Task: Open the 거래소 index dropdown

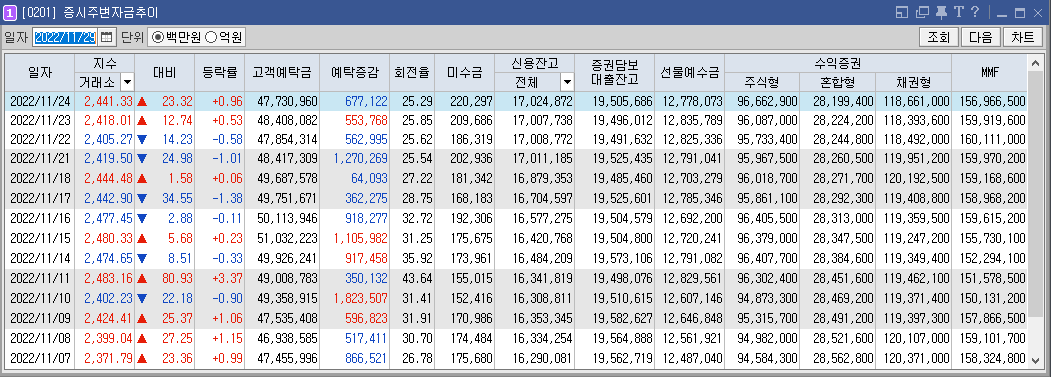Action: pyautogui.click(x=127, y=83)
